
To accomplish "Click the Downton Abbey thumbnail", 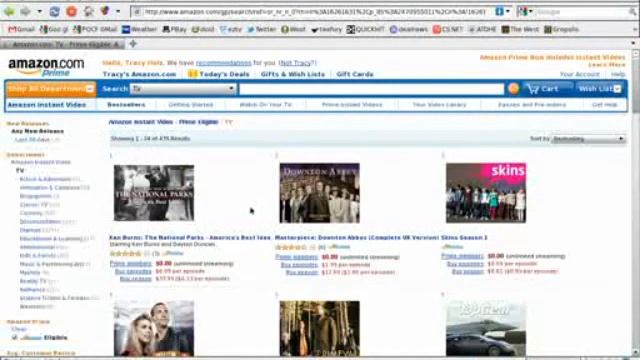I will pos(320,193).
